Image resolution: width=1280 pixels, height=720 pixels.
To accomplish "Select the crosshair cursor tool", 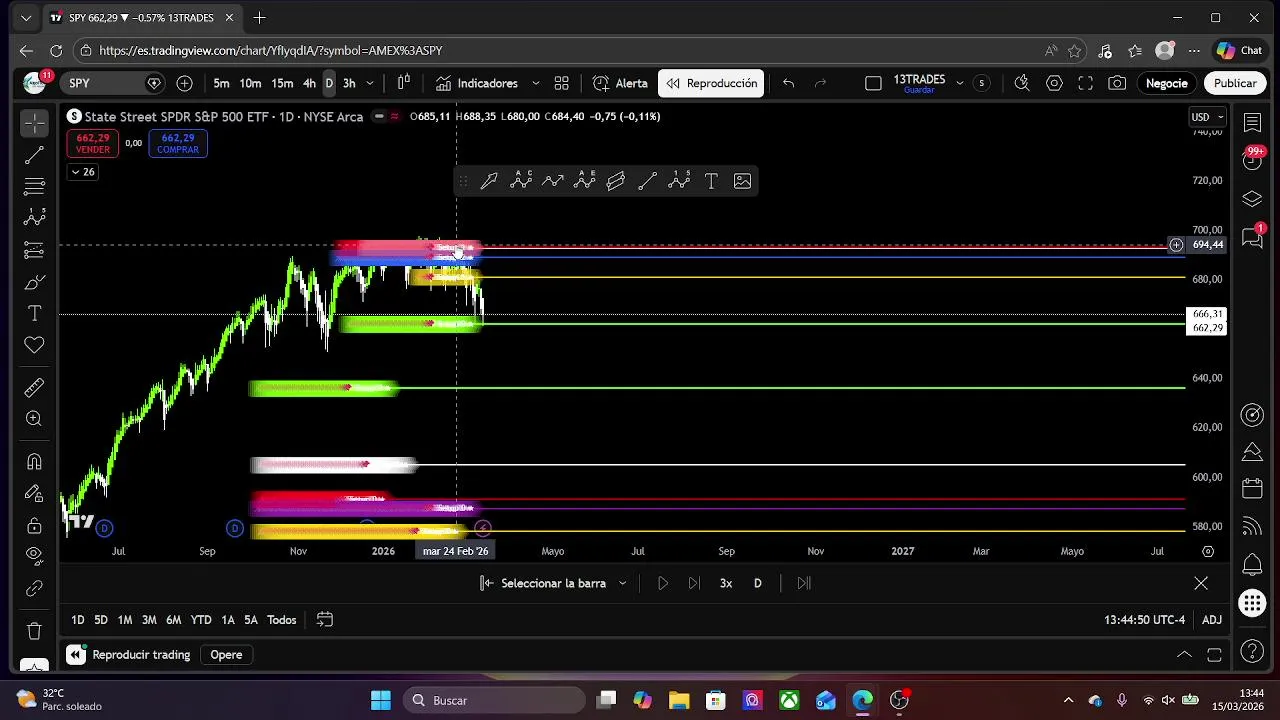I will tap(34, 123).
